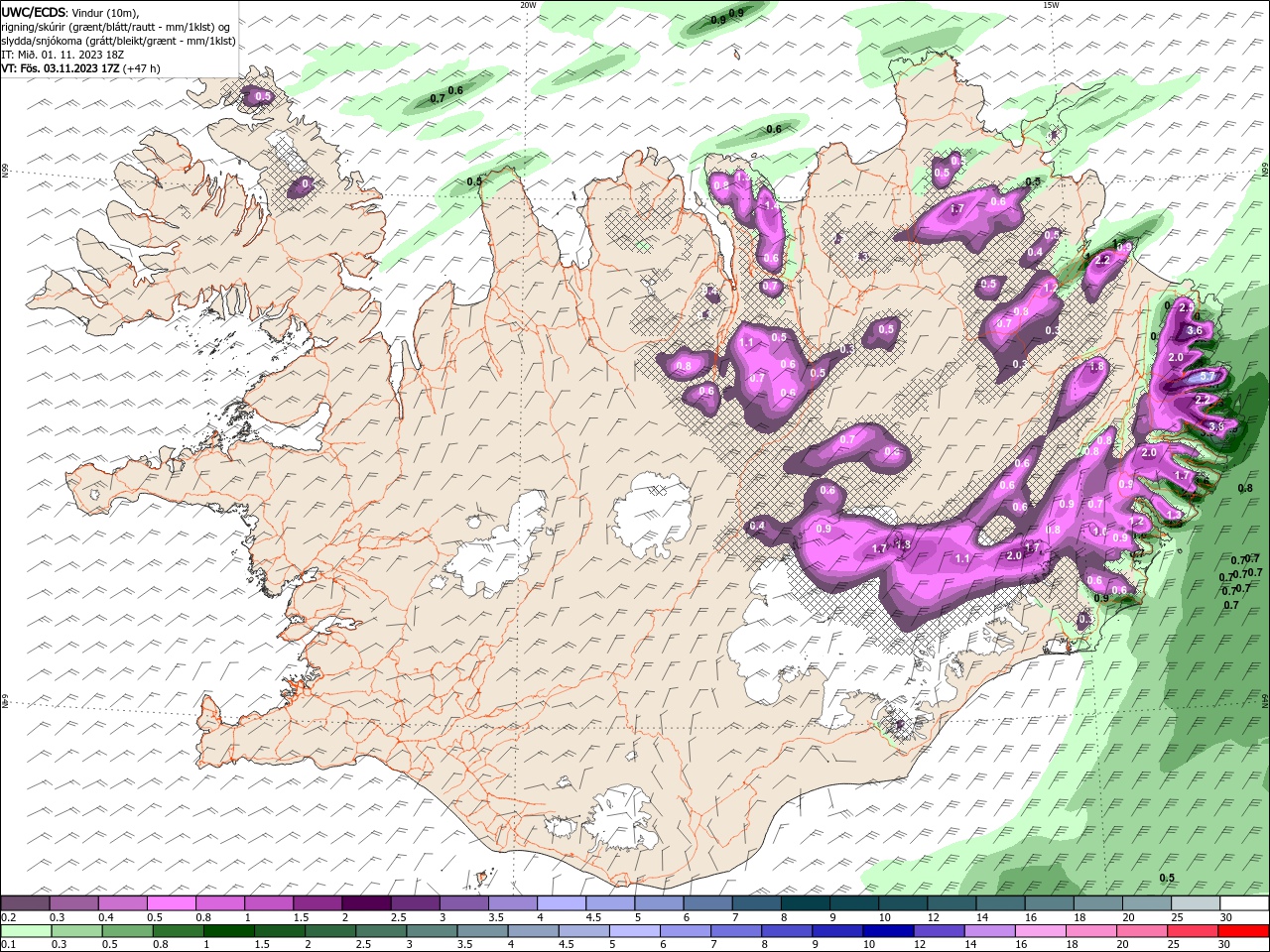Click the 'VT: Fös. 03.11.2023 17Z' valid time
Screen dimensions: 1270x952
[x=62, y=68]
